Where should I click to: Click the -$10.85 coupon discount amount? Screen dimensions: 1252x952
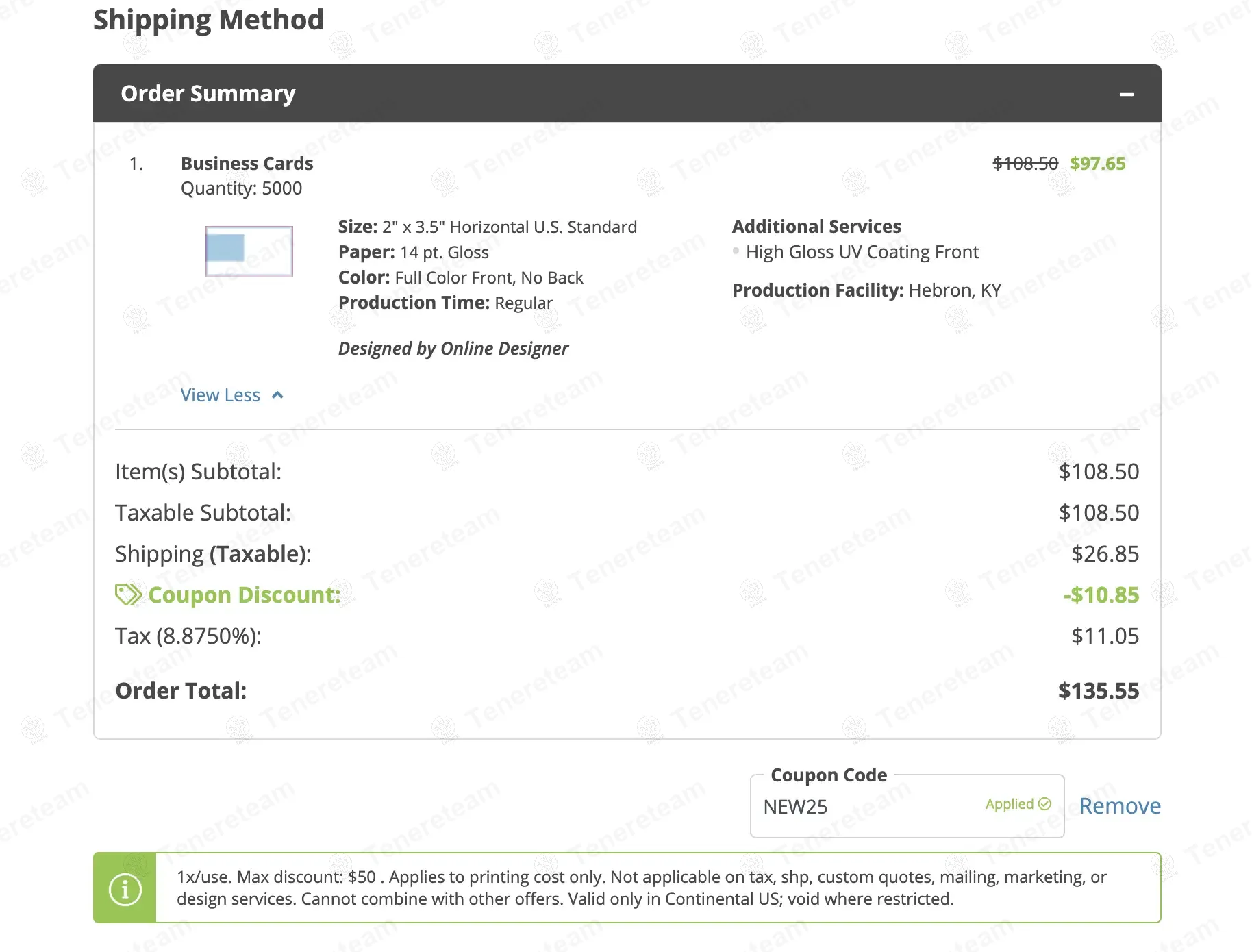(x=1101, y=595)
